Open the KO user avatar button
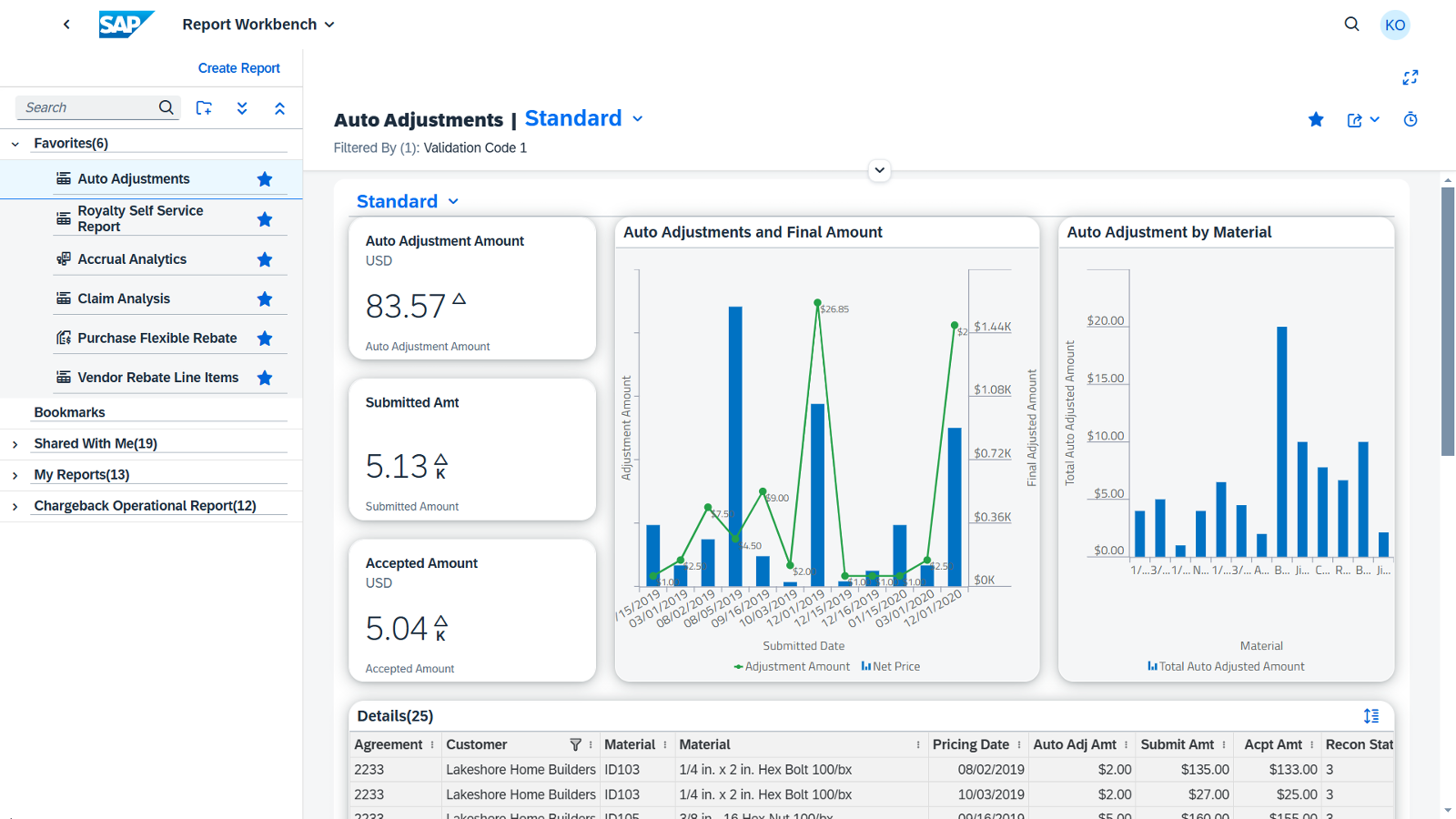Image resolution: width=1456 pixels, height=819 pixels. pos(1395,25)
